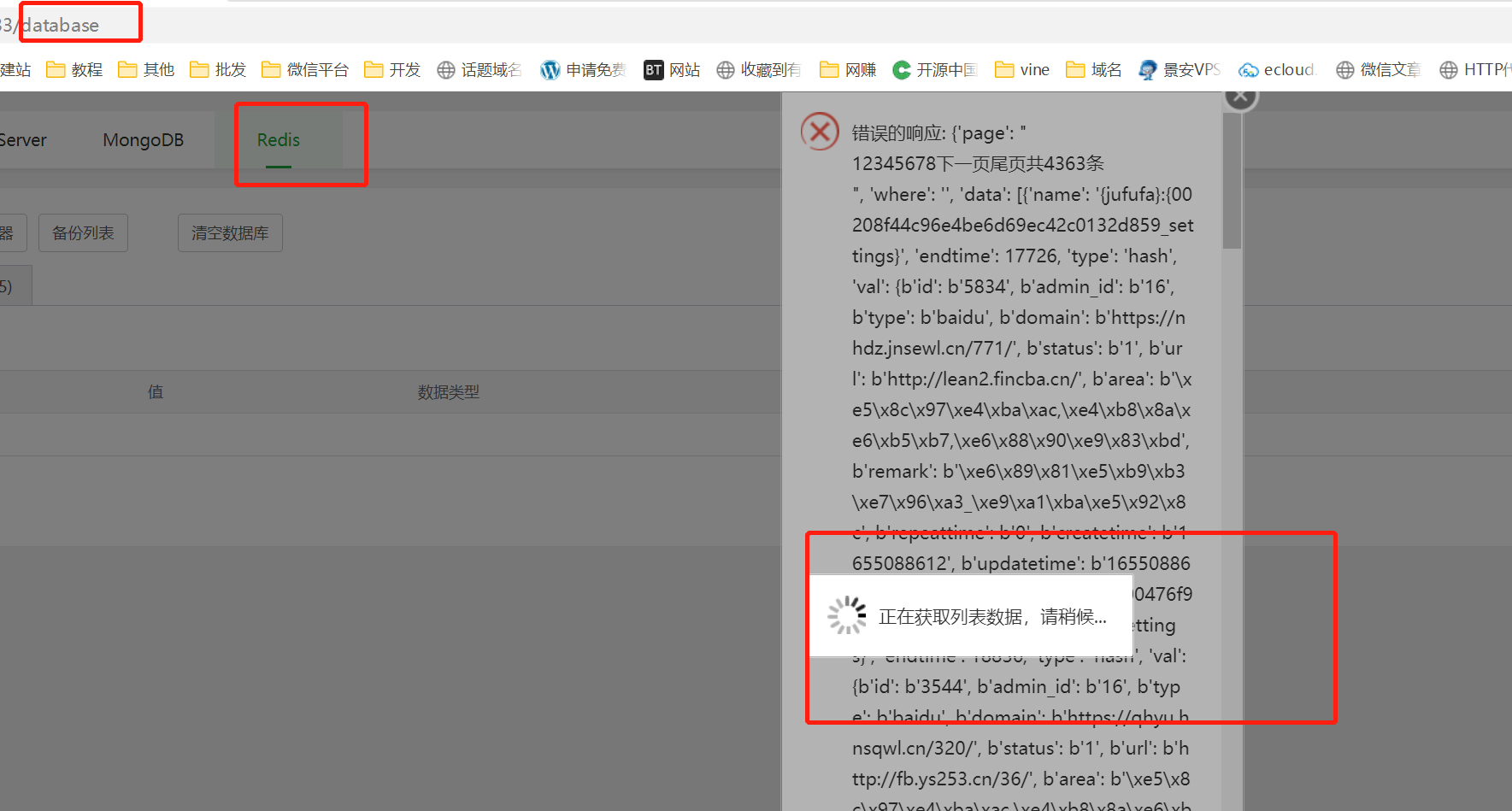This screenshot has width=1512, height=811.
Task: Open the 收藏到有 bookmark
Action: click(x=759, y=70)
